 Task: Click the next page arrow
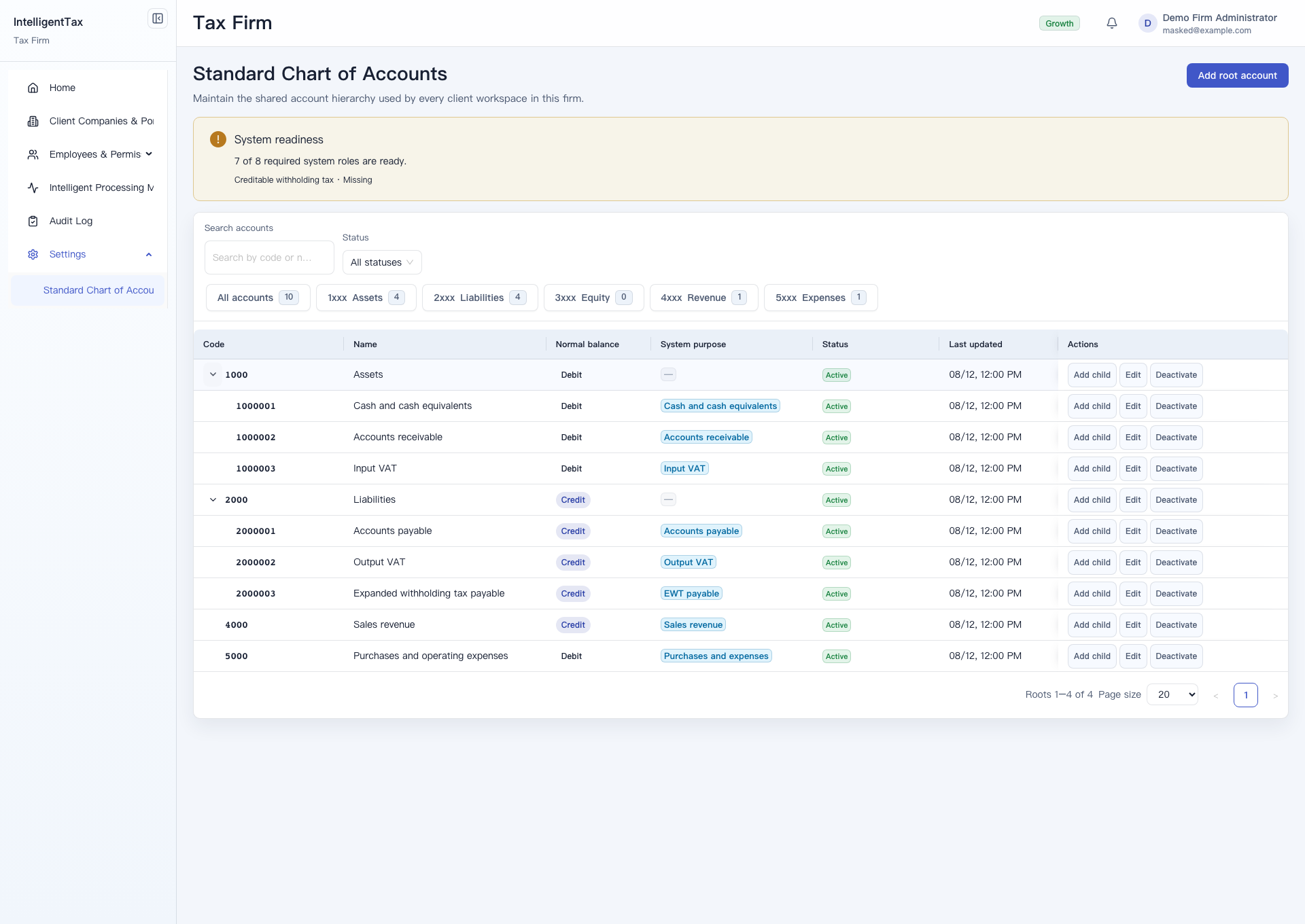click(1275, 695)
